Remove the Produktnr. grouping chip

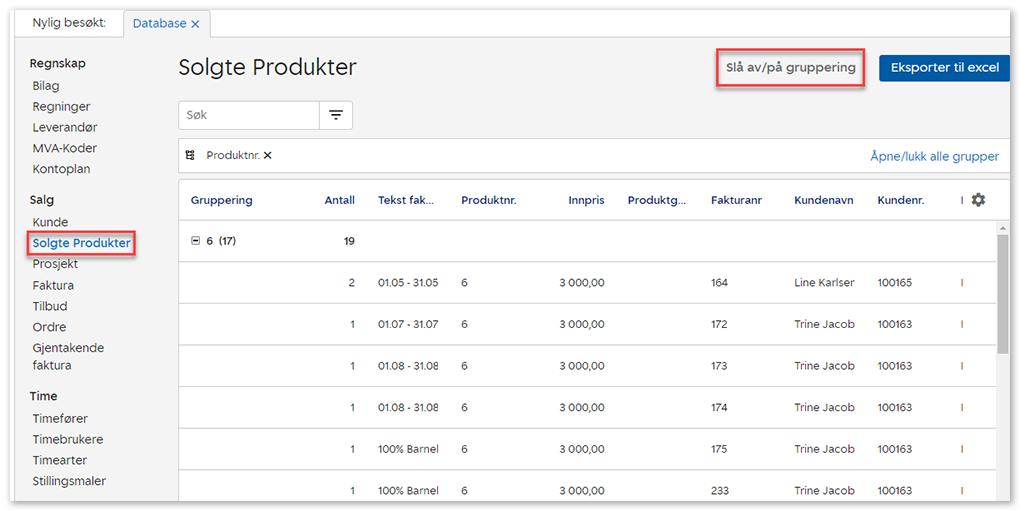click(x=268, y=156)
